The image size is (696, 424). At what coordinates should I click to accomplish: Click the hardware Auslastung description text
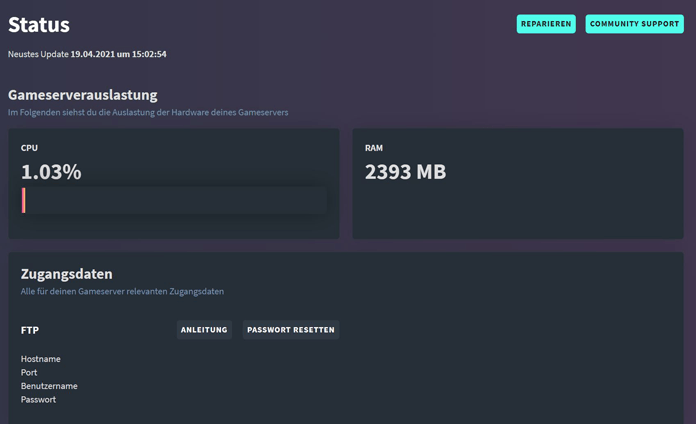click(x=148, y=113)
